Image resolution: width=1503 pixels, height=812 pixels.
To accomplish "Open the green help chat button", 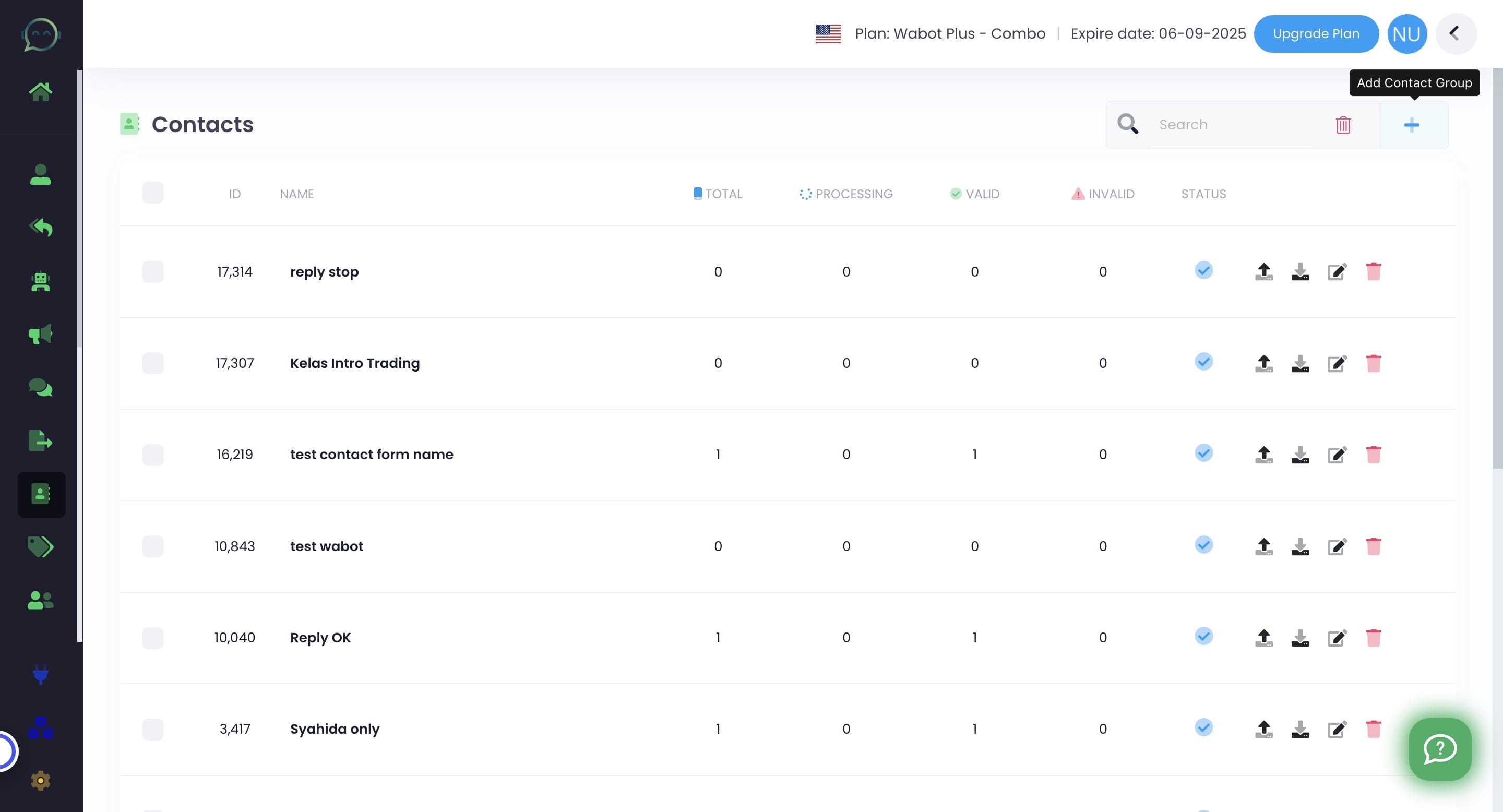I will [x=1440, y=749].
